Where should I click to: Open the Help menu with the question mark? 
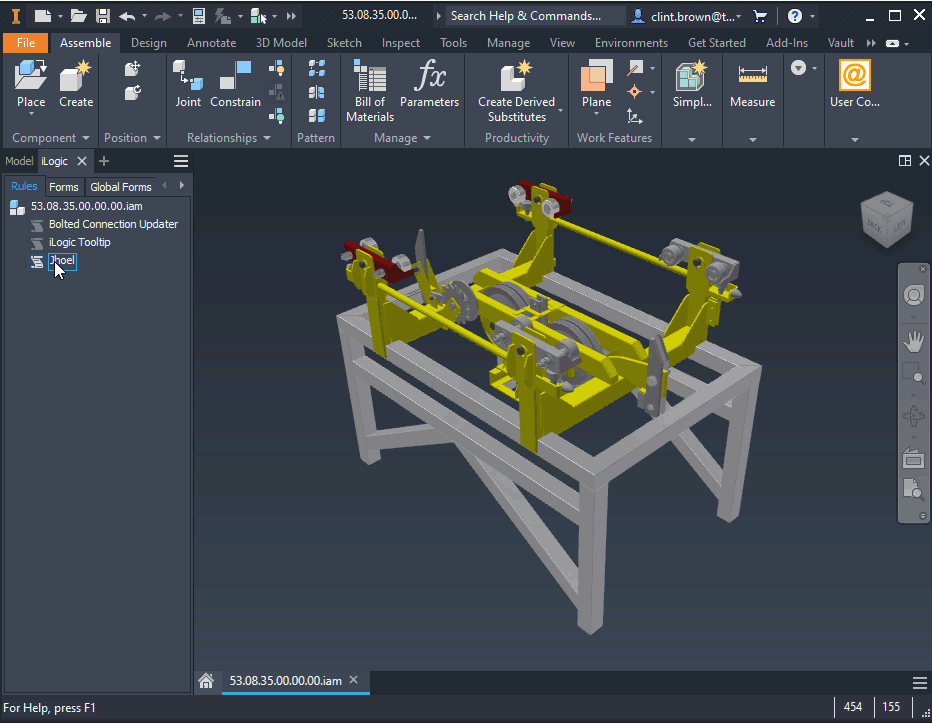(x=796, y=14)
